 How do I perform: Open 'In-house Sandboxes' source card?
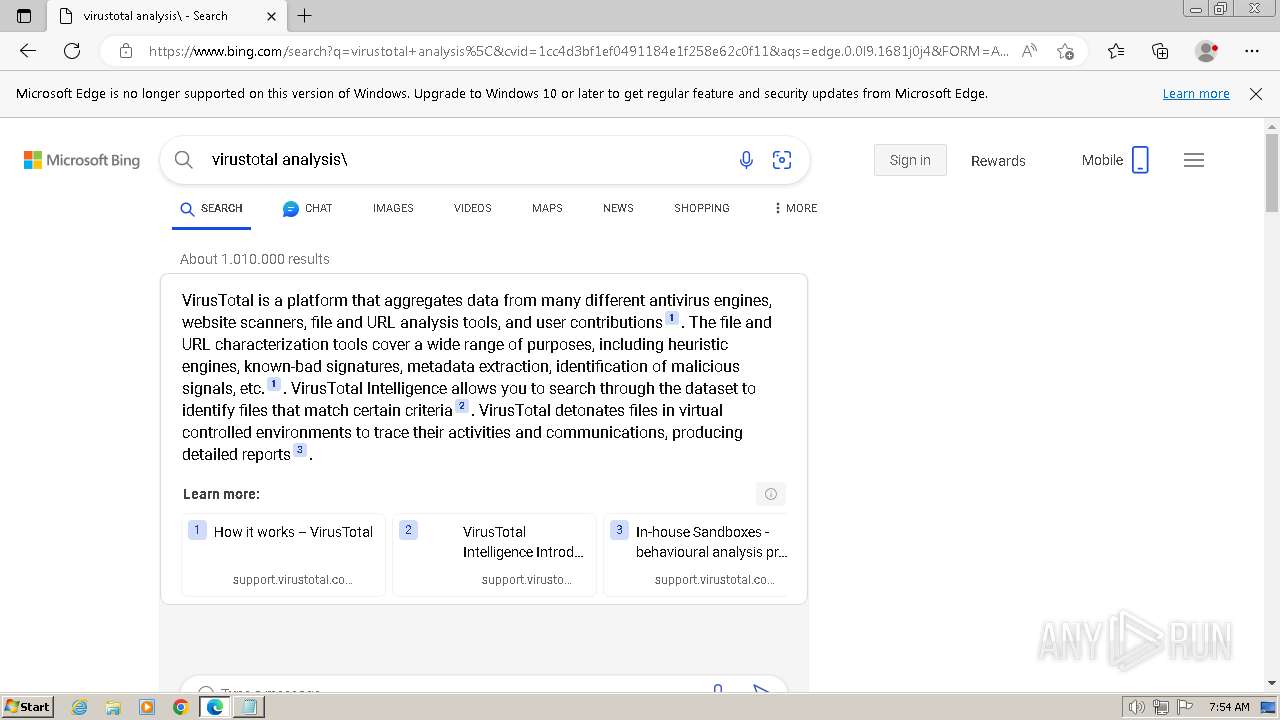[x=696, y=555]
